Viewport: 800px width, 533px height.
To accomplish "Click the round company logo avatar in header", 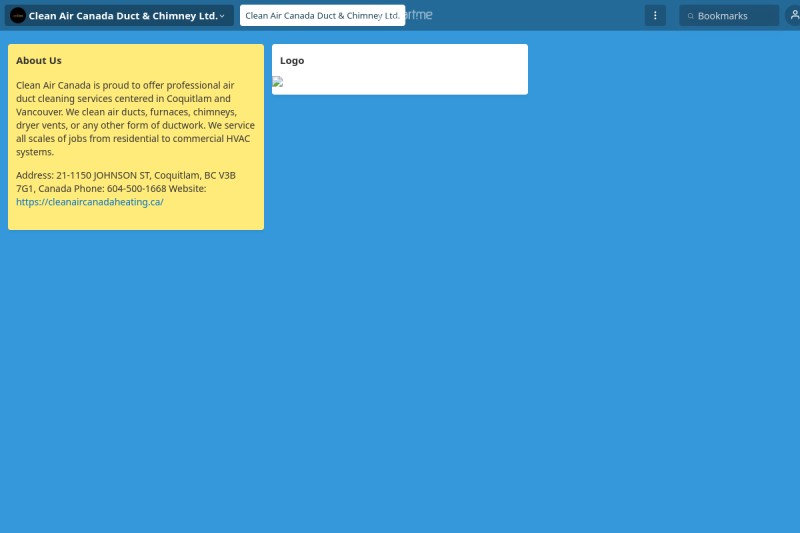I will point(18,16).
